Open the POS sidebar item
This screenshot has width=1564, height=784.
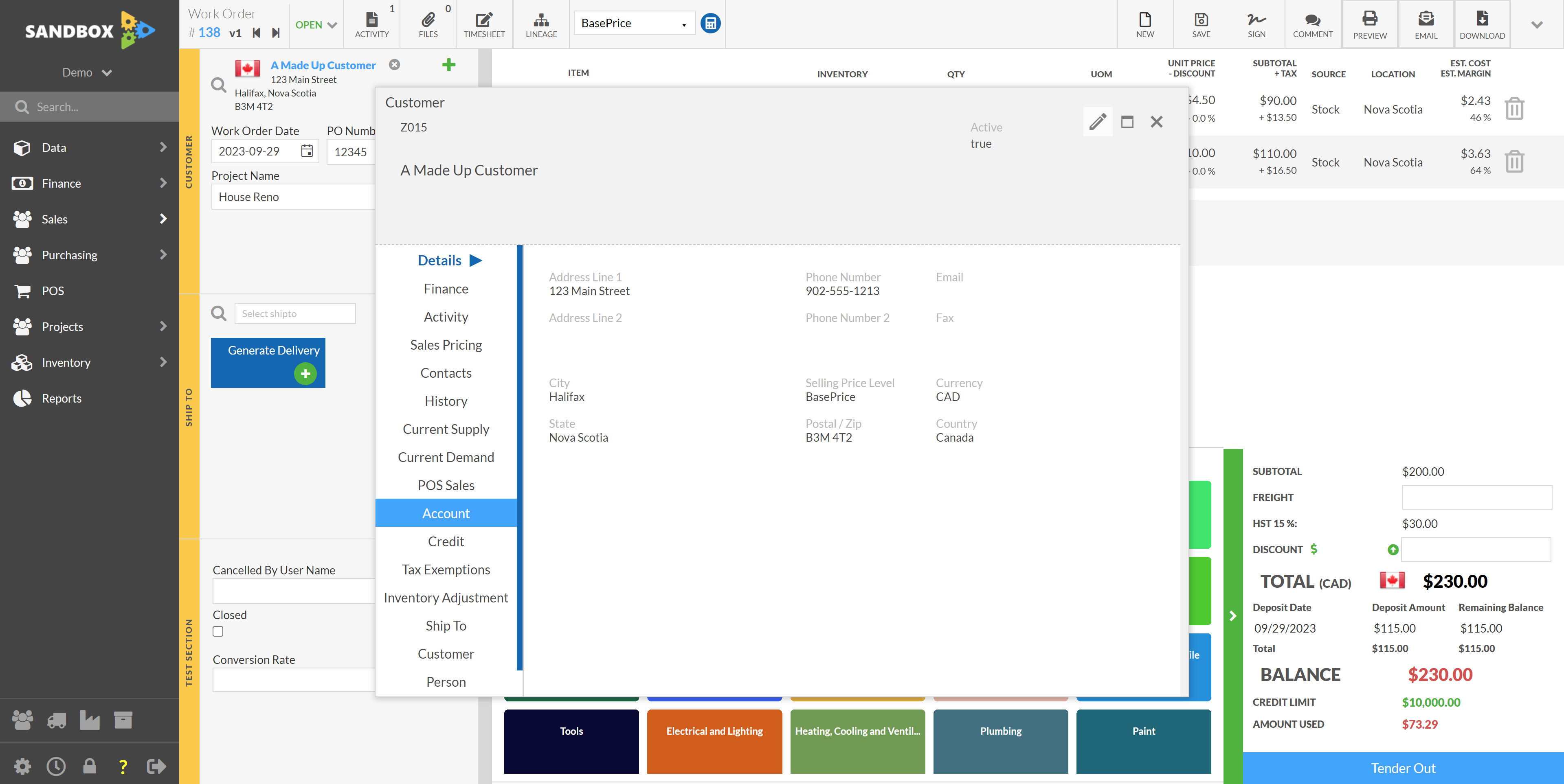click(89, 291)
